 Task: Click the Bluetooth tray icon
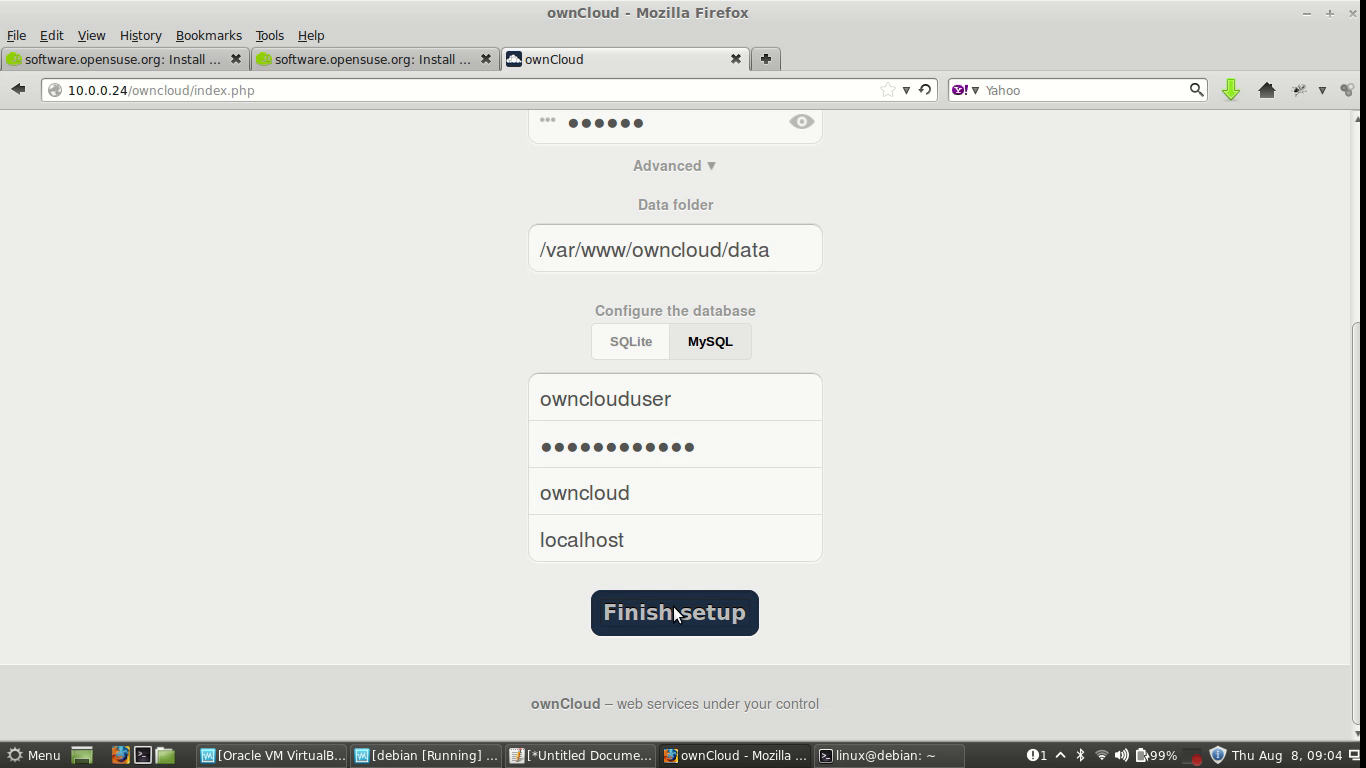pos(1080,756)
